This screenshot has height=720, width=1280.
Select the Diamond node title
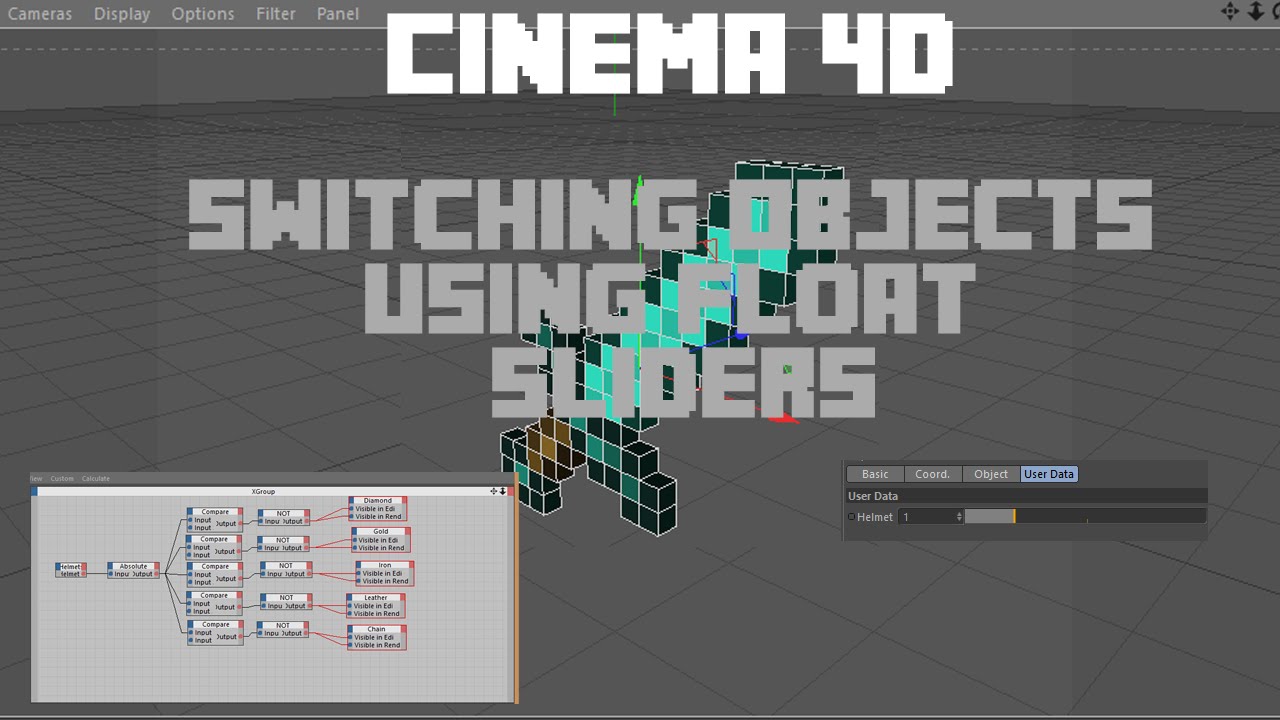pyautogui.click(x=378, y=500)
